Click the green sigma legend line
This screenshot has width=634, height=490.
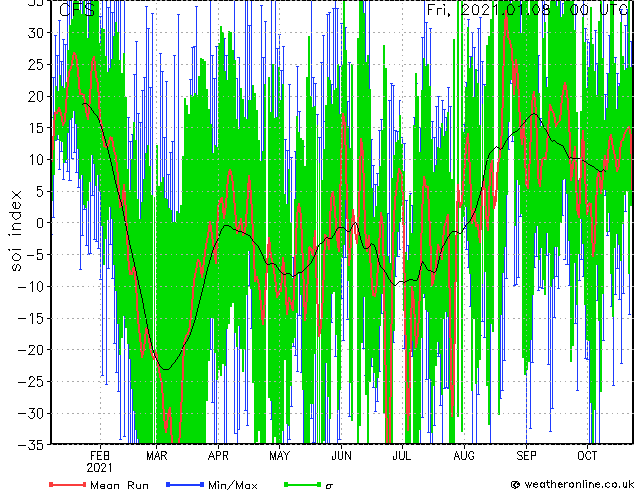tap(302, 484)
